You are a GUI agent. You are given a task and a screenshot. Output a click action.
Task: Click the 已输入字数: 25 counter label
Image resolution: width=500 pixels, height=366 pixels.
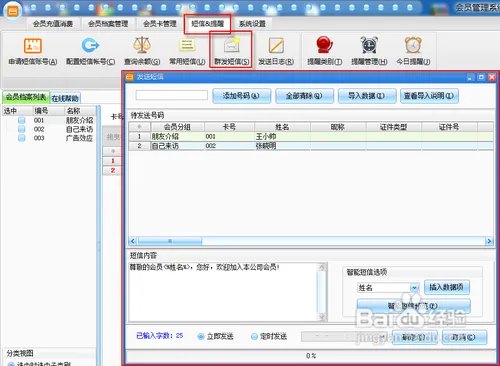point(160,335)
